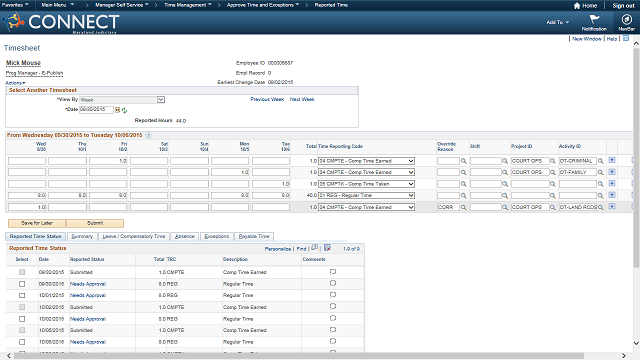The height and width of the screenshot is (360, 640).
Task: Switch to the Leave / Compensatory Time tab
Action: (133, 237)
